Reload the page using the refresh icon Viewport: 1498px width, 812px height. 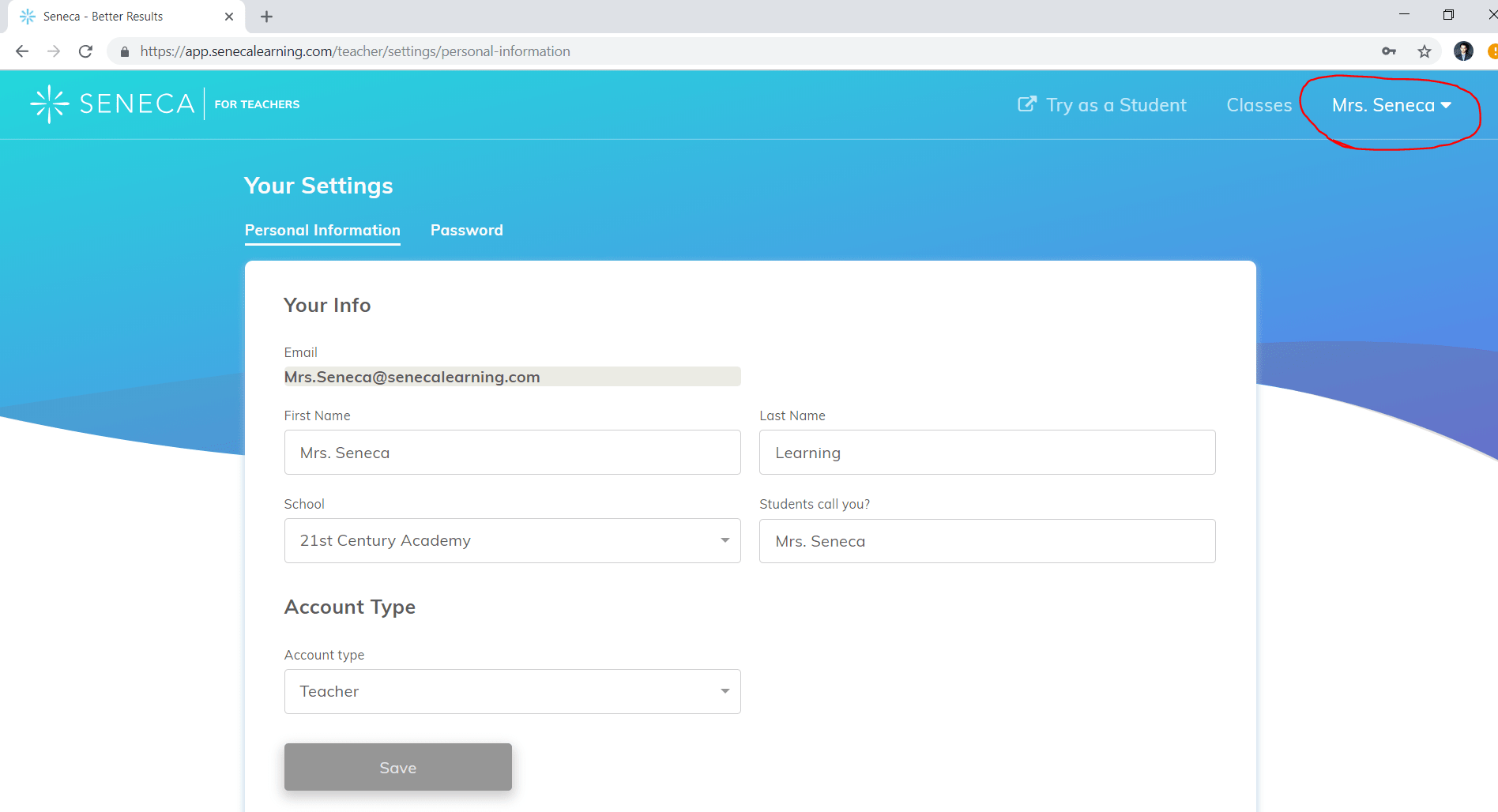click(x=85, y=51)
